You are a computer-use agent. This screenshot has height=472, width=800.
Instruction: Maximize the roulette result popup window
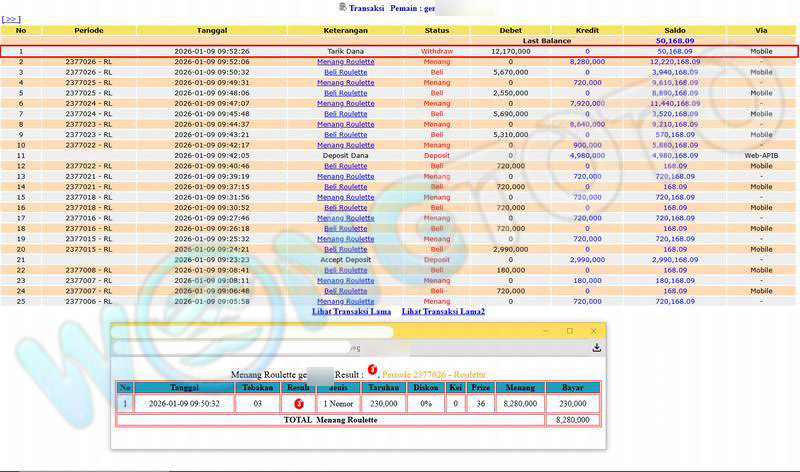pos(570,331)
